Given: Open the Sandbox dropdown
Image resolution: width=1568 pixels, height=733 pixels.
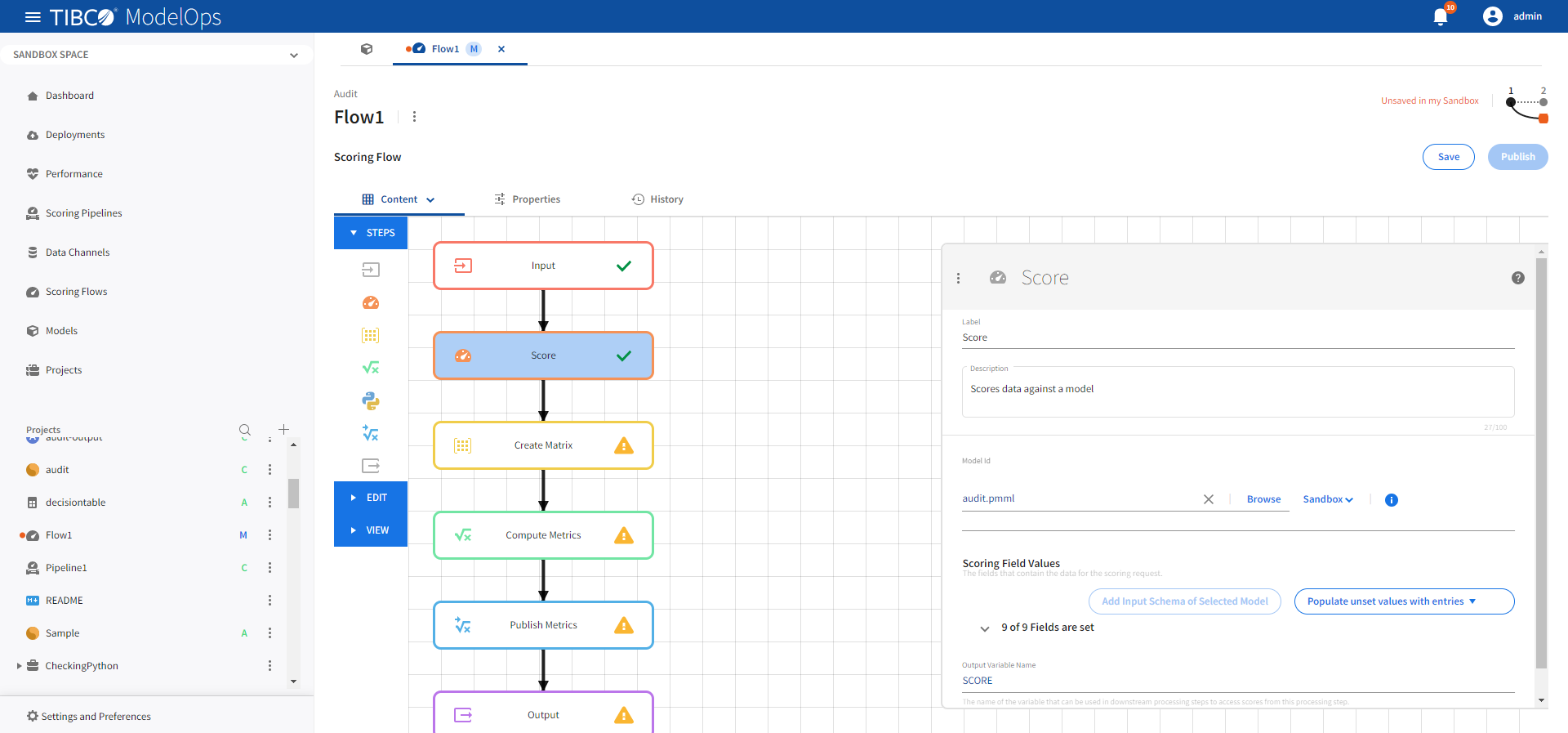Looking at the screenshot, I should [x=1327, y=499].
